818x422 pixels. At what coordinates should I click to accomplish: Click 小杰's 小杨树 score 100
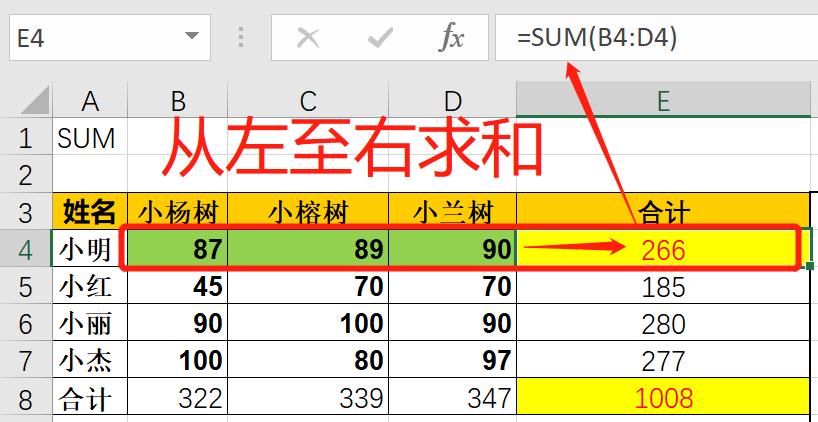pyautogui.click(x=177, y=360)
